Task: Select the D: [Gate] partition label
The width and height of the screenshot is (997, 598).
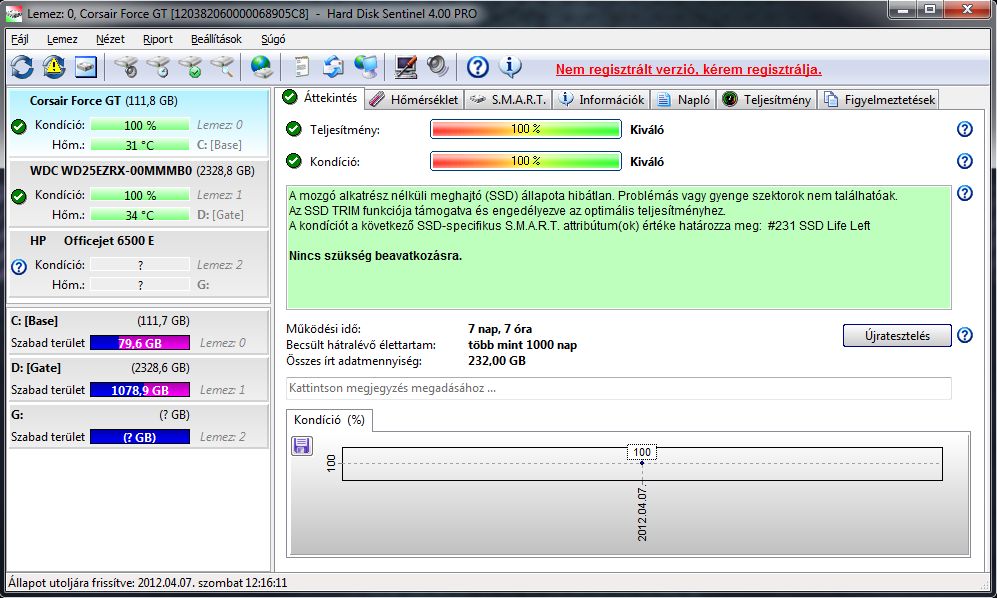Action: (x=36, y=368)
